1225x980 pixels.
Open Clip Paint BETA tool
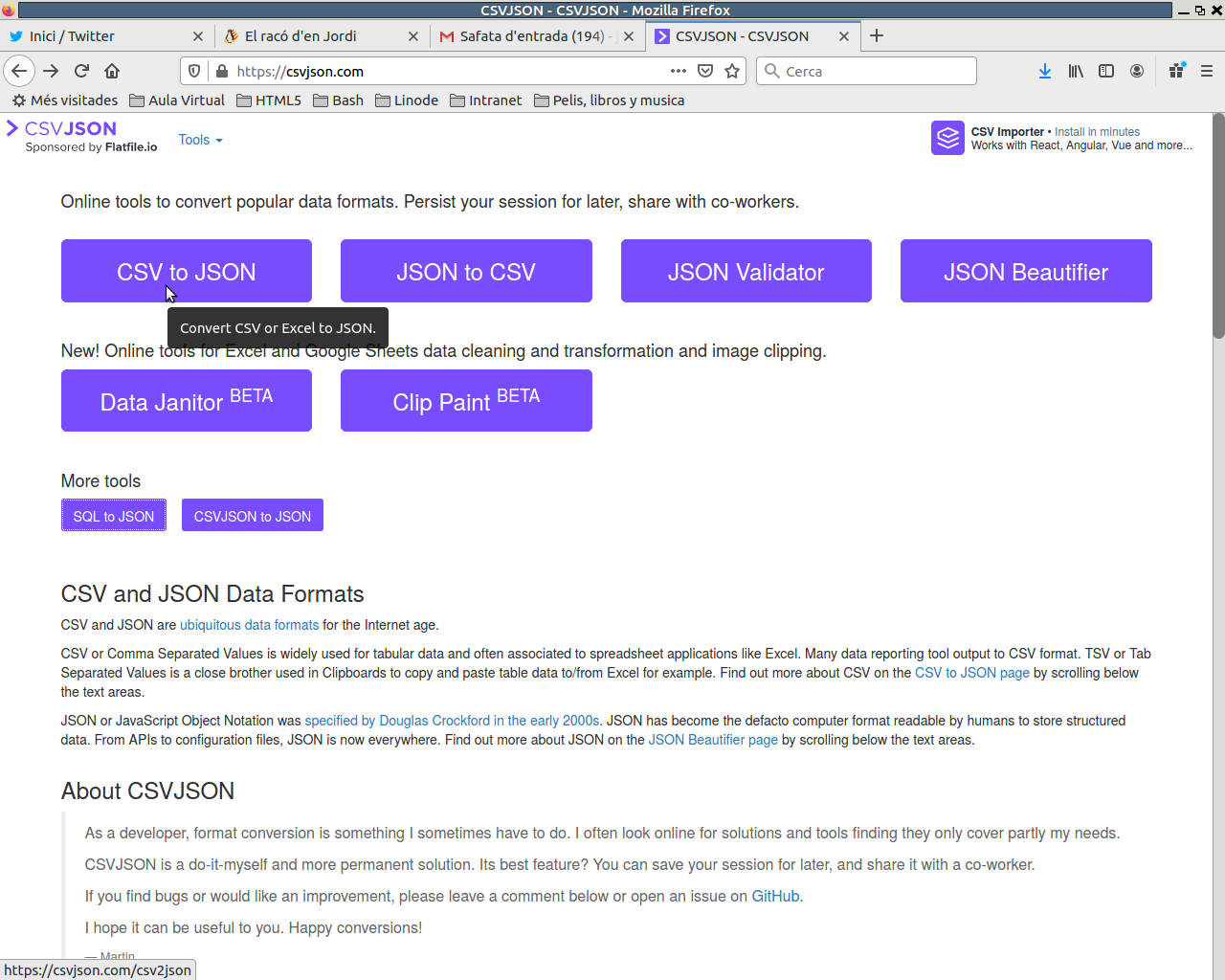click(x=466, y=400)
